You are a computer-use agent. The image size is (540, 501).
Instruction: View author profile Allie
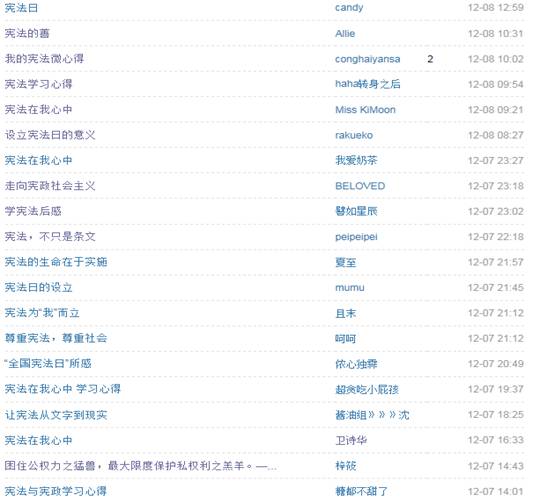(x=345, y=33)
